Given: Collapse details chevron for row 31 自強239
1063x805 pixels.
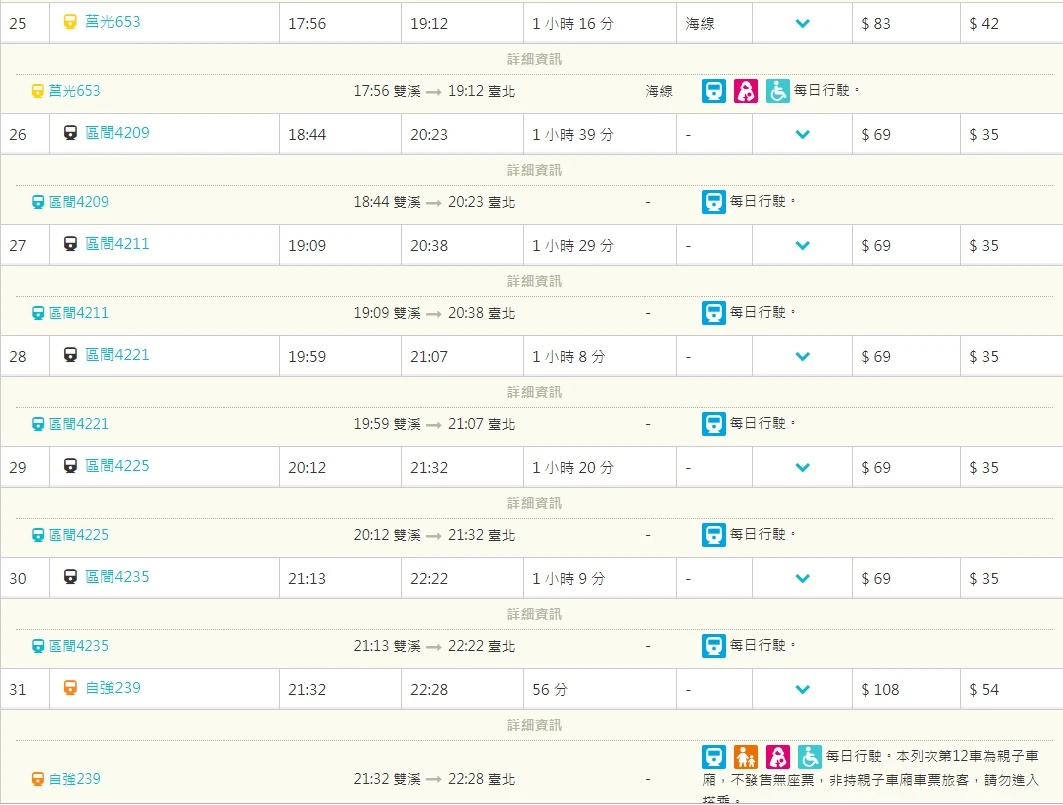Looking at the screenshot, I should pyautogui.click(x=803, y=690).
